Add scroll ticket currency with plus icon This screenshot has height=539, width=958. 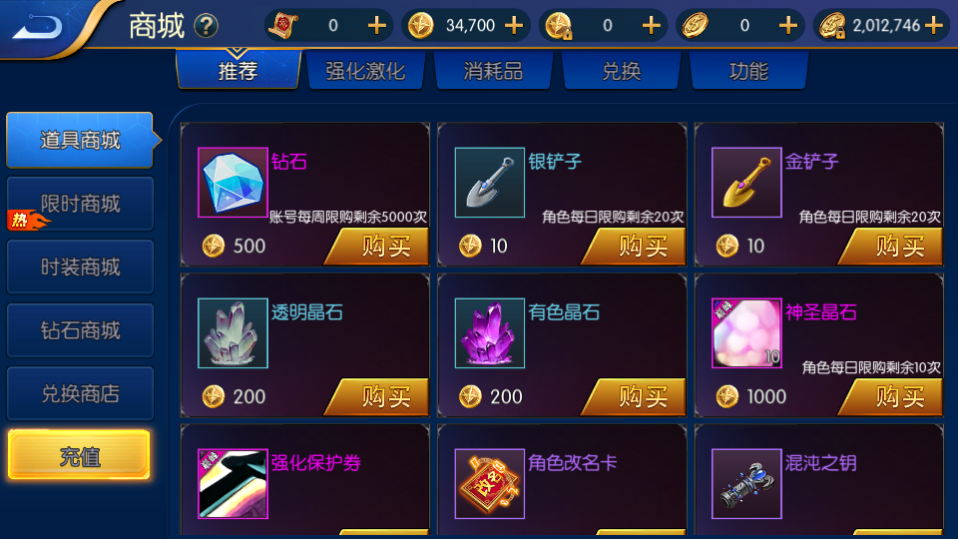click(377, 26)
